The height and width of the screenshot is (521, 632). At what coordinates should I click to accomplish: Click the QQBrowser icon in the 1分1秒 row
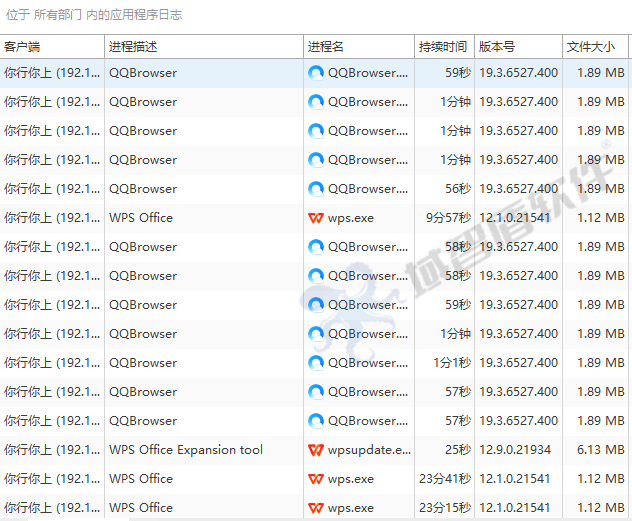pos(316,363)
